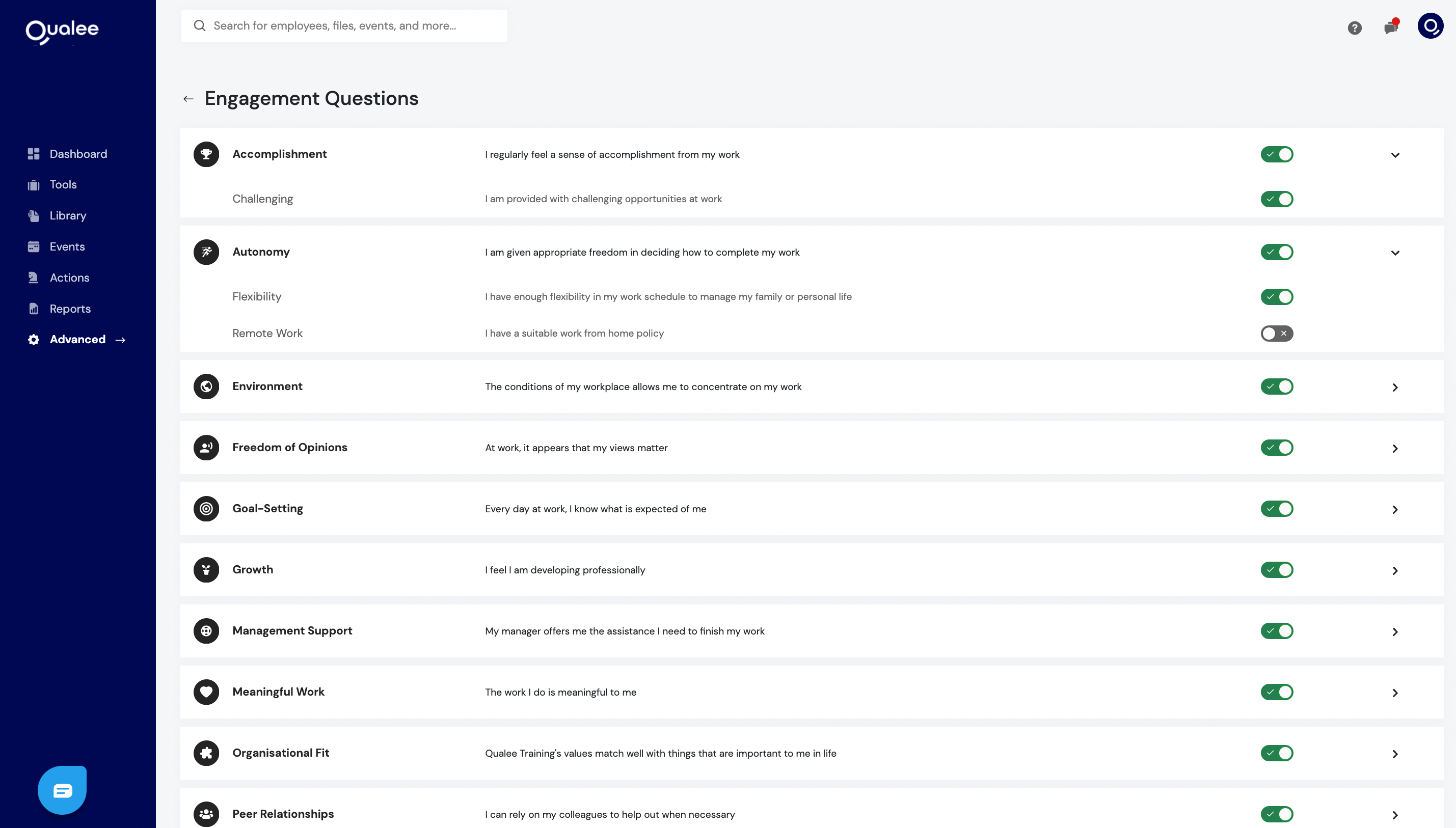Enable the Remote Work question toggle
Image resolution: width=1456 pixels, height=828 pixels.
click(x=1276, y=333)
